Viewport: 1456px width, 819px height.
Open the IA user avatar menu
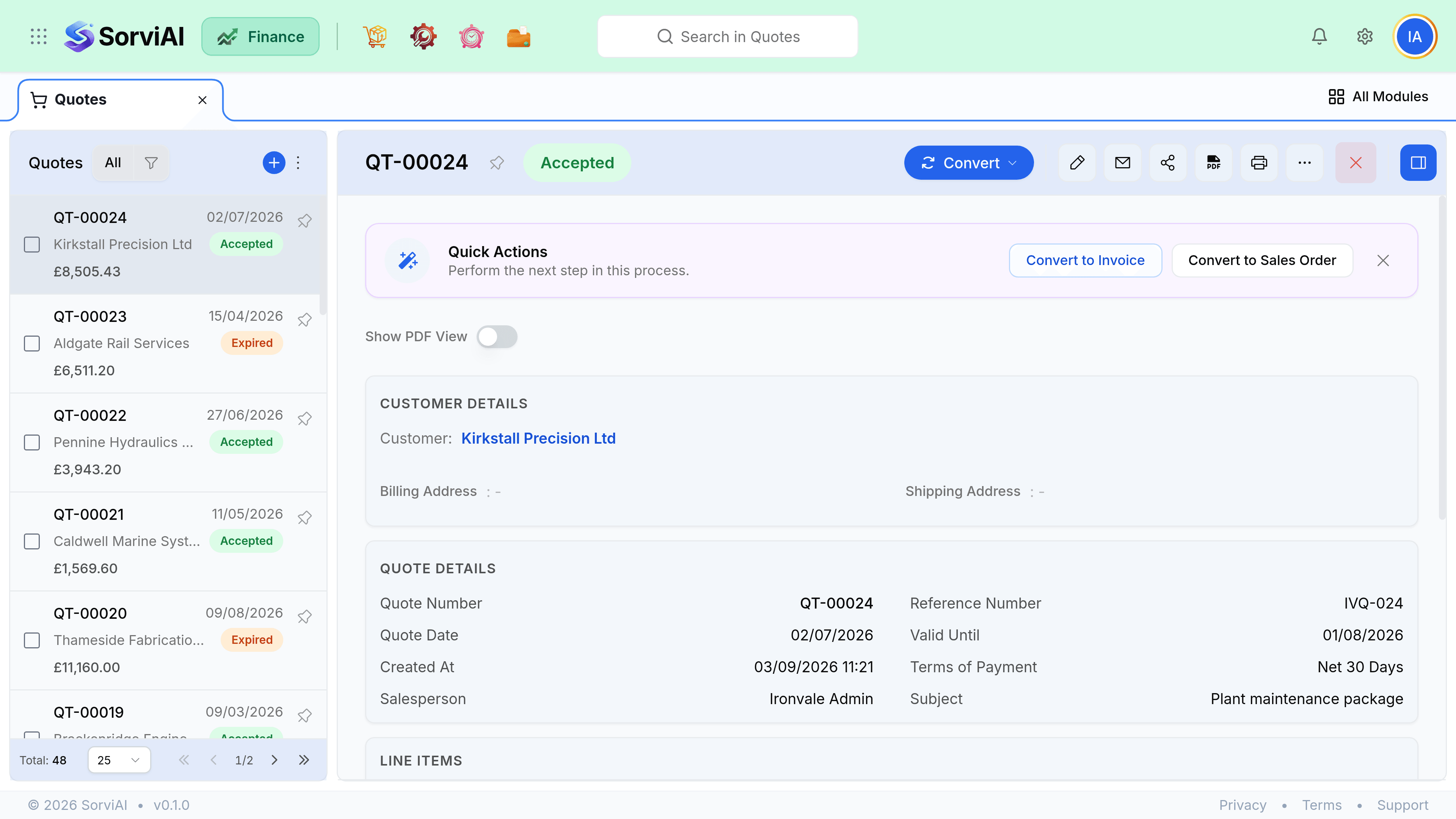(x=1415, y=37)
